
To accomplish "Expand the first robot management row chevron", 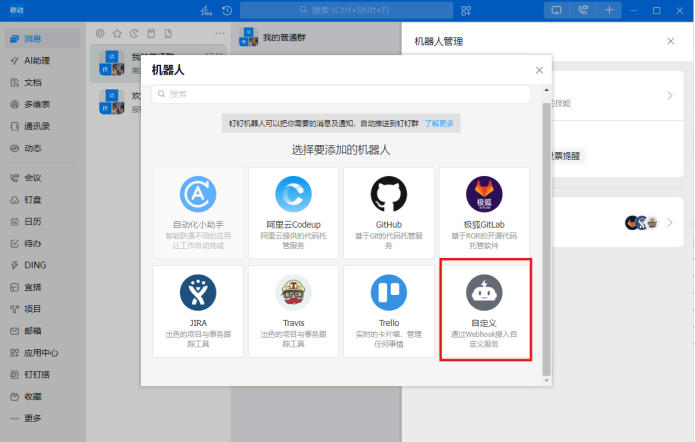I will [670, 96].
